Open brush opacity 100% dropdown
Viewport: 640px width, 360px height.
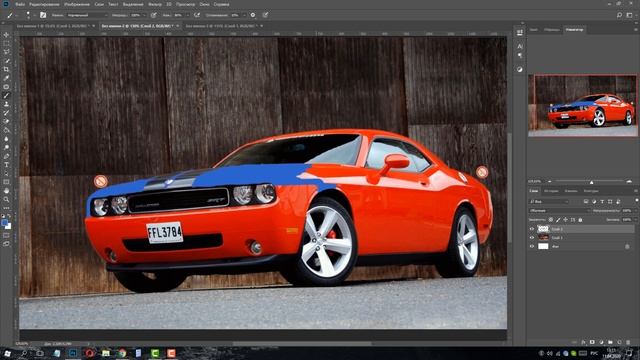[144, 15]
